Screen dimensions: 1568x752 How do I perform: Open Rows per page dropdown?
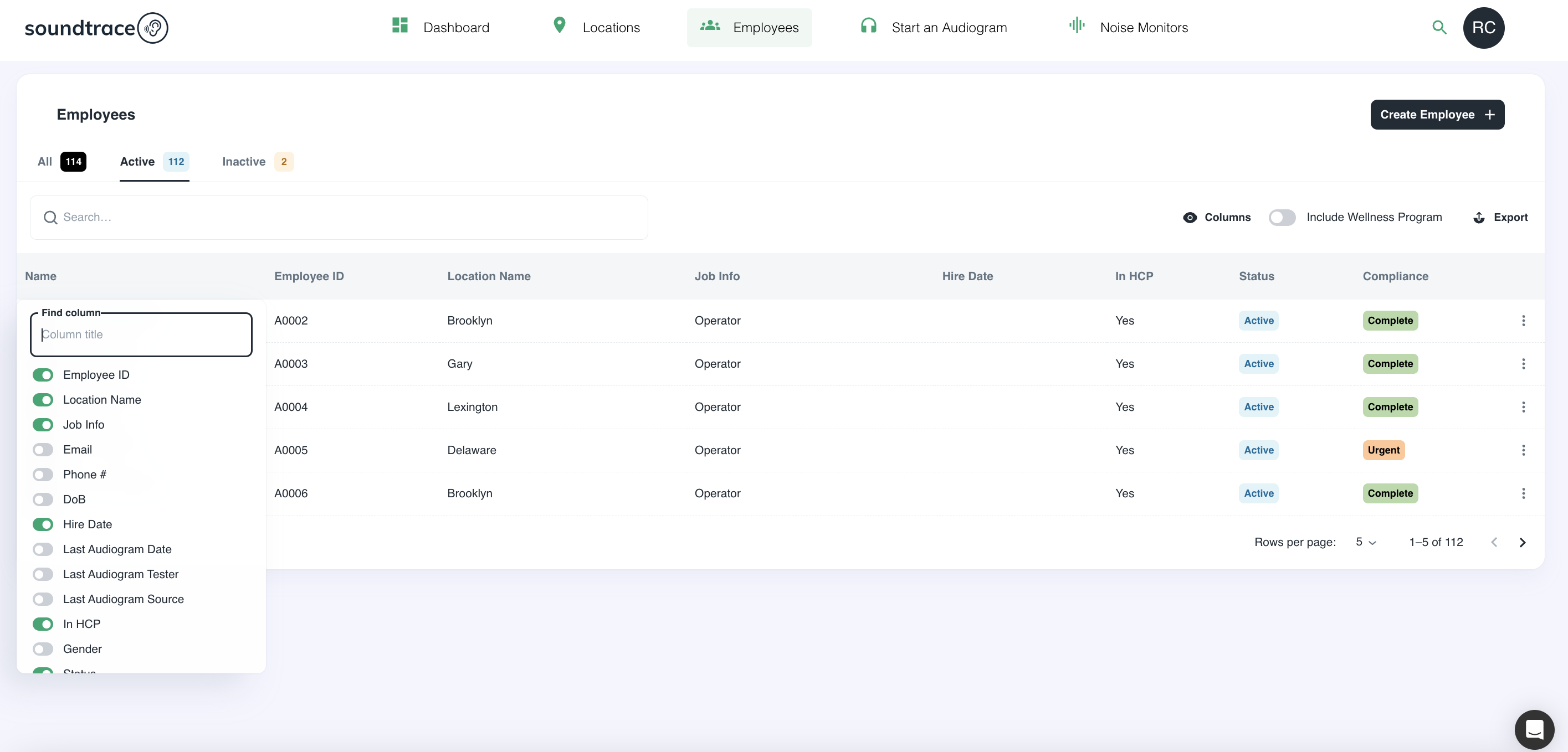[1365, 542]
